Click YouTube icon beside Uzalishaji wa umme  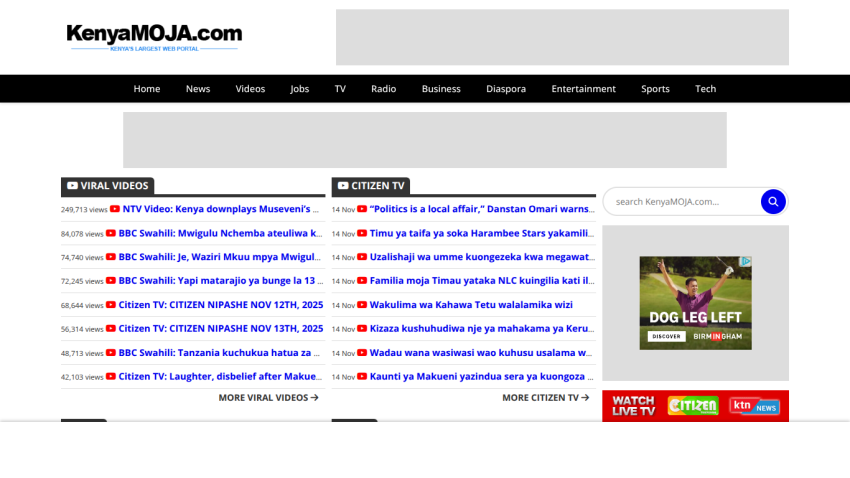(362, 257)
